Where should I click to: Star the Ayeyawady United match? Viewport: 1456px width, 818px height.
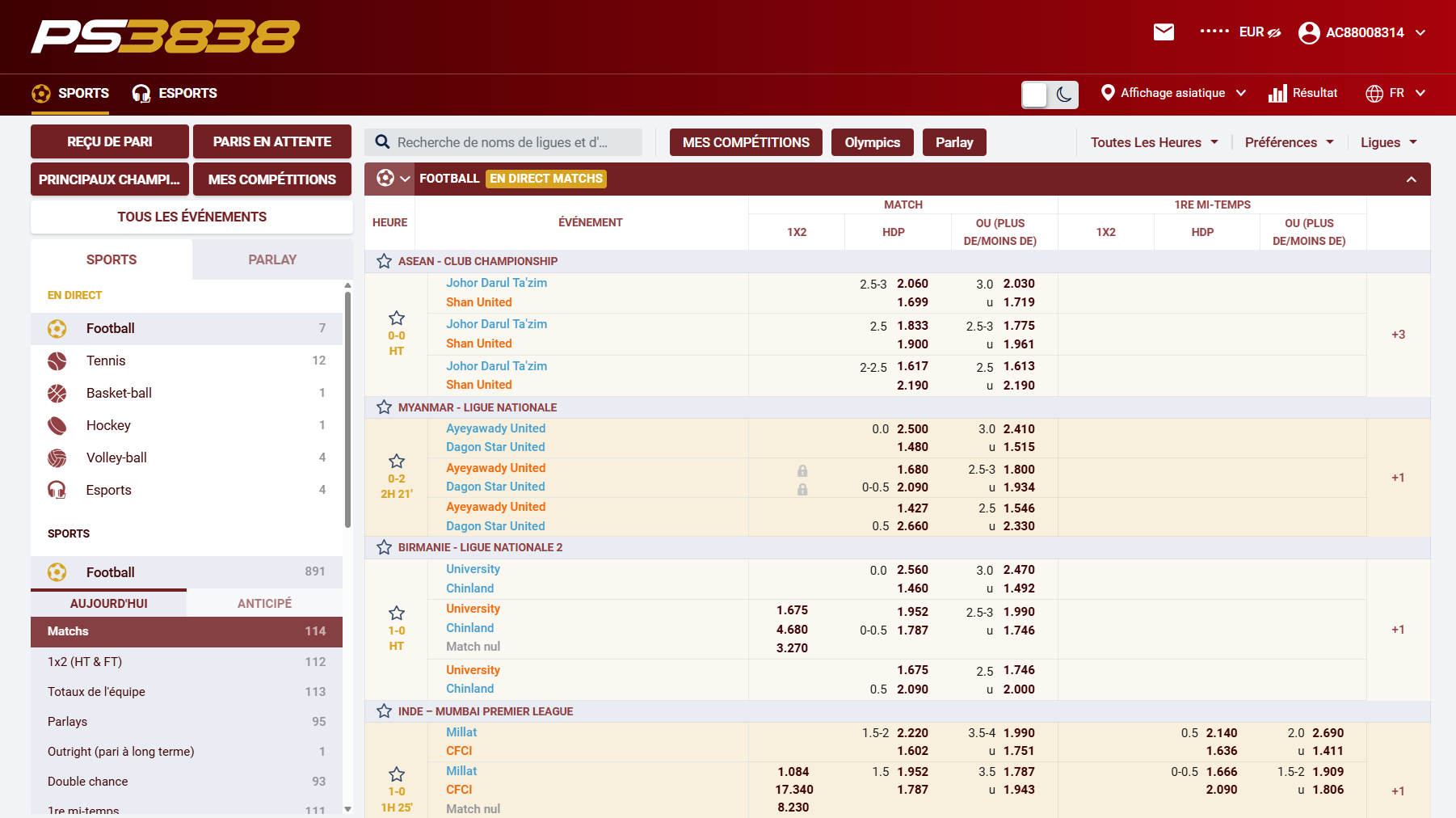tap(397, 461)
